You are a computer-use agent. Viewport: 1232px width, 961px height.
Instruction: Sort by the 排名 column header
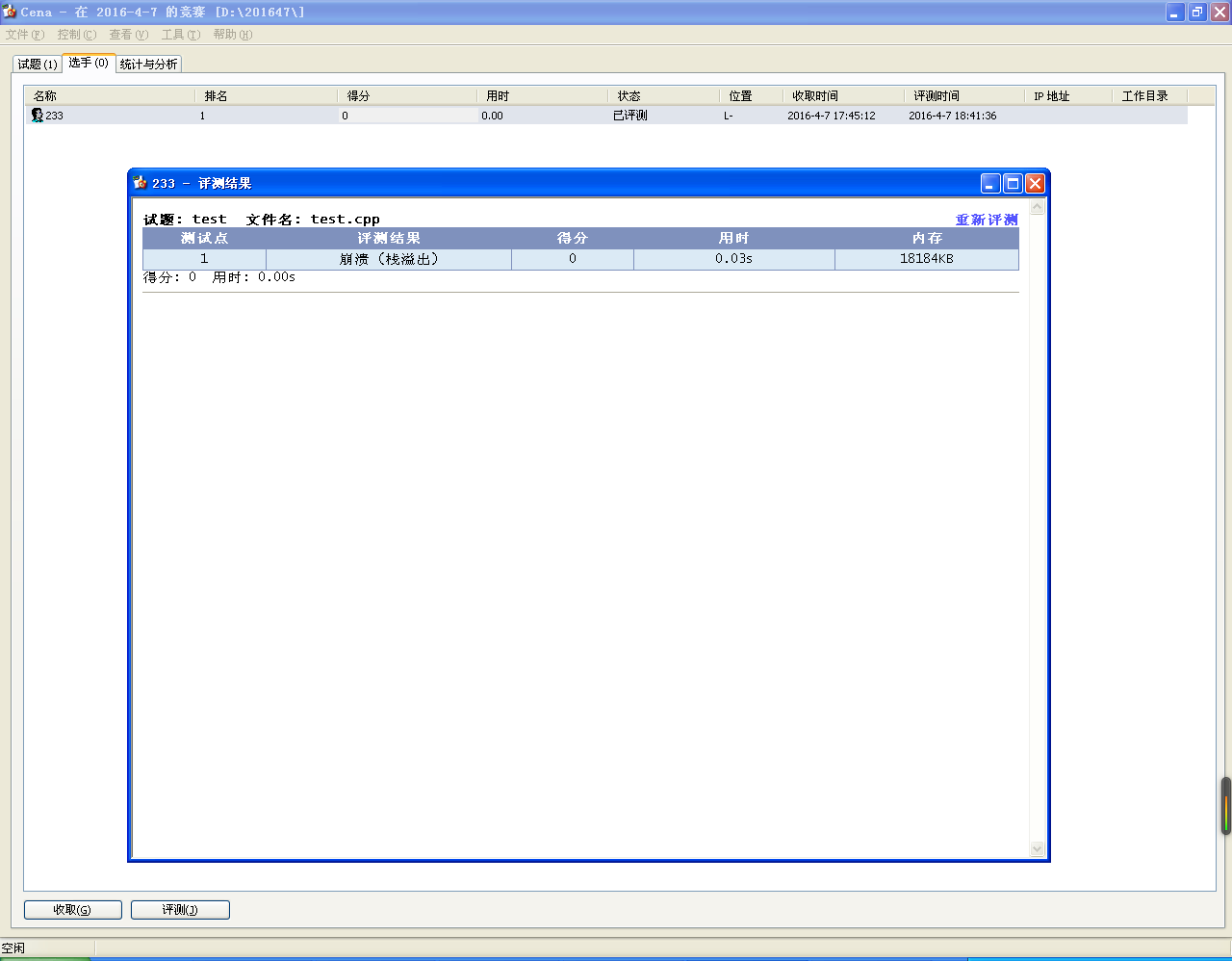(266, 96)
